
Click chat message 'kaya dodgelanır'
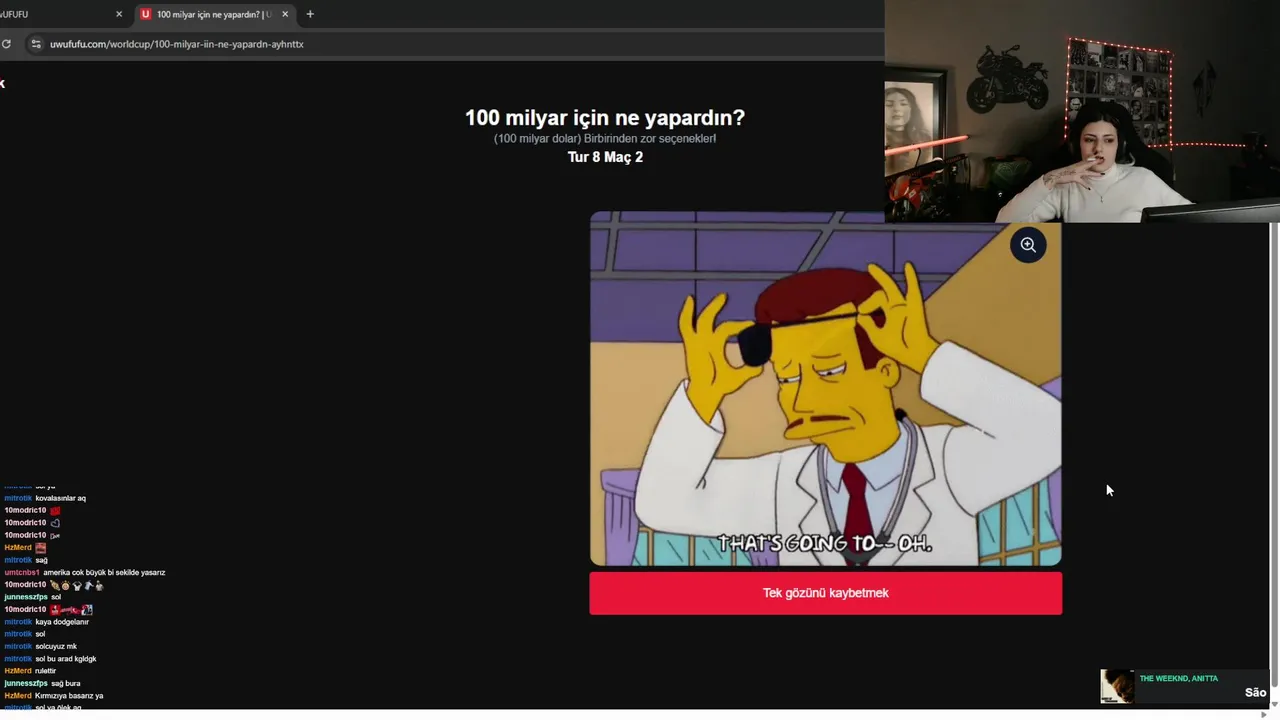pos(62,622)
